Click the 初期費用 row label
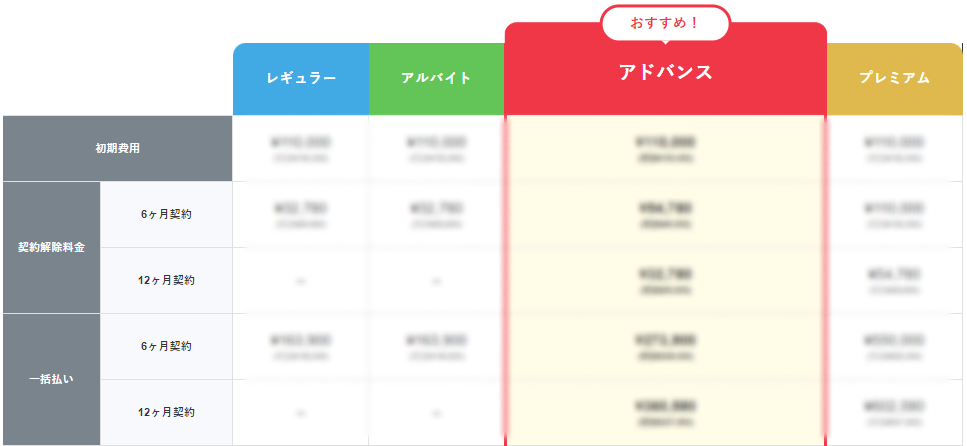967x446 pixels. [118, 149]
